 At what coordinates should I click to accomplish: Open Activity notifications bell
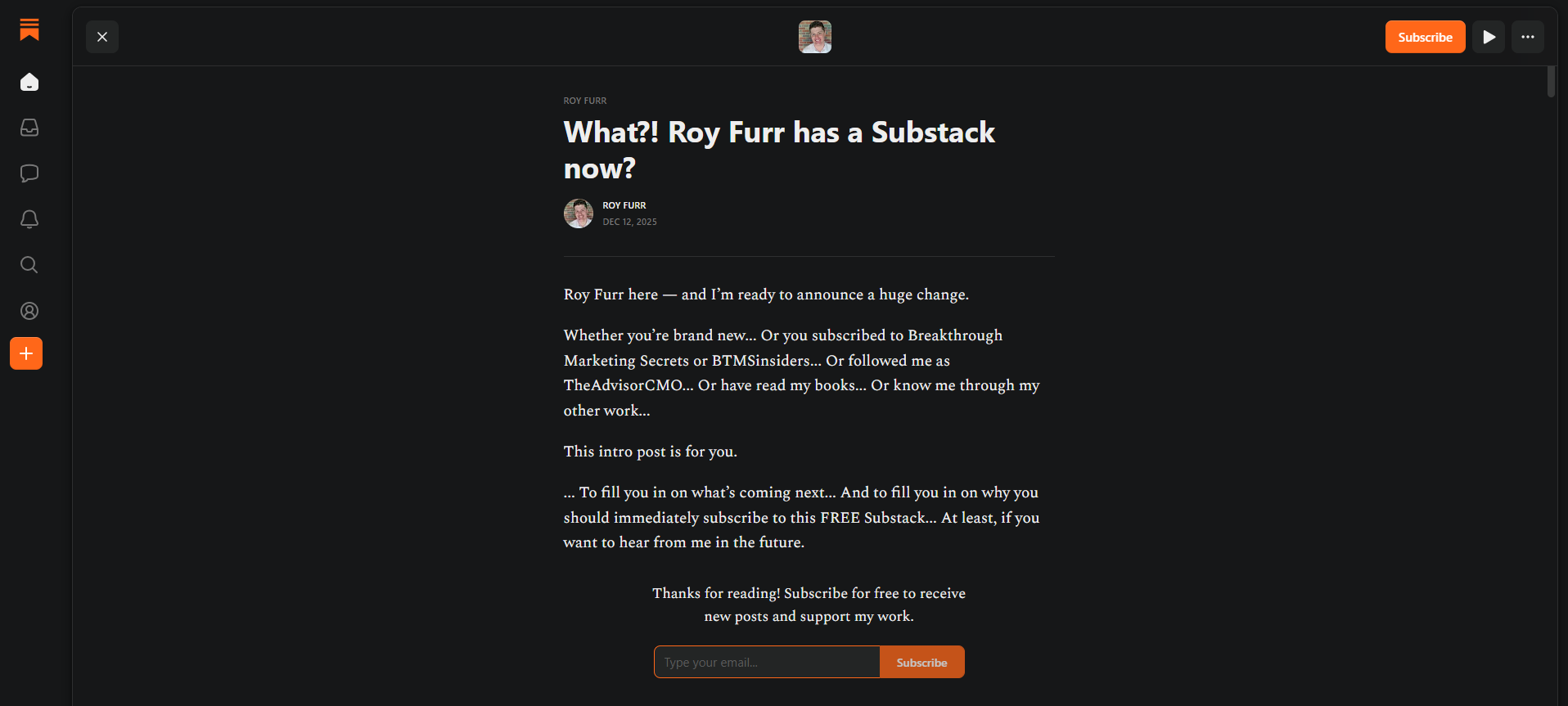29,219
